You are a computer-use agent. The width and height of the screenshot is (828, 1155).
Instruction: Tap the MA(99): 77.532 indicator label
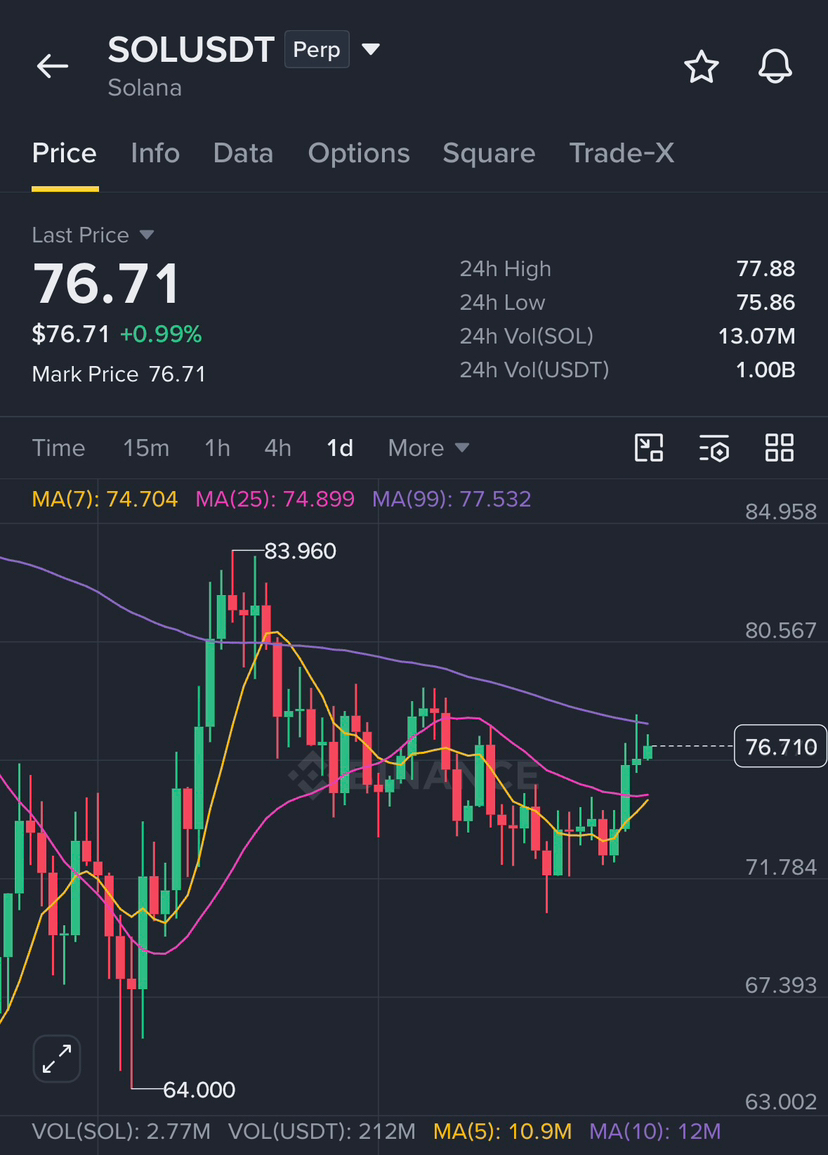pos(452,499)
